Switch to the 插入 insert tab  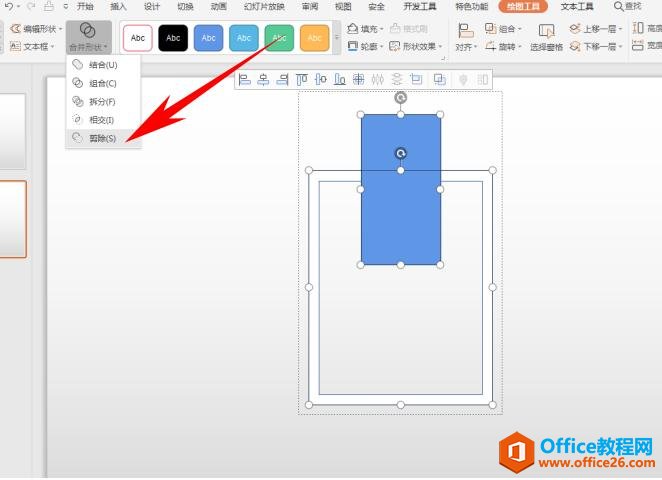point(118,6)
